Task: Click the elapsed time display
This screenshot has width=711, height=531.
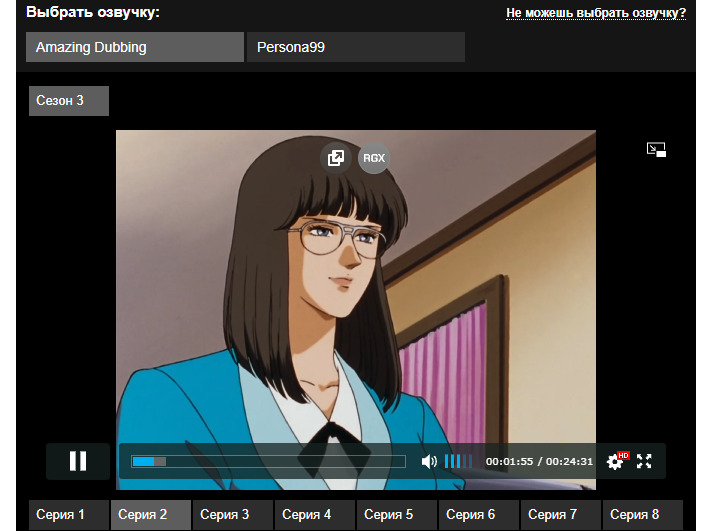Action: 509,462
